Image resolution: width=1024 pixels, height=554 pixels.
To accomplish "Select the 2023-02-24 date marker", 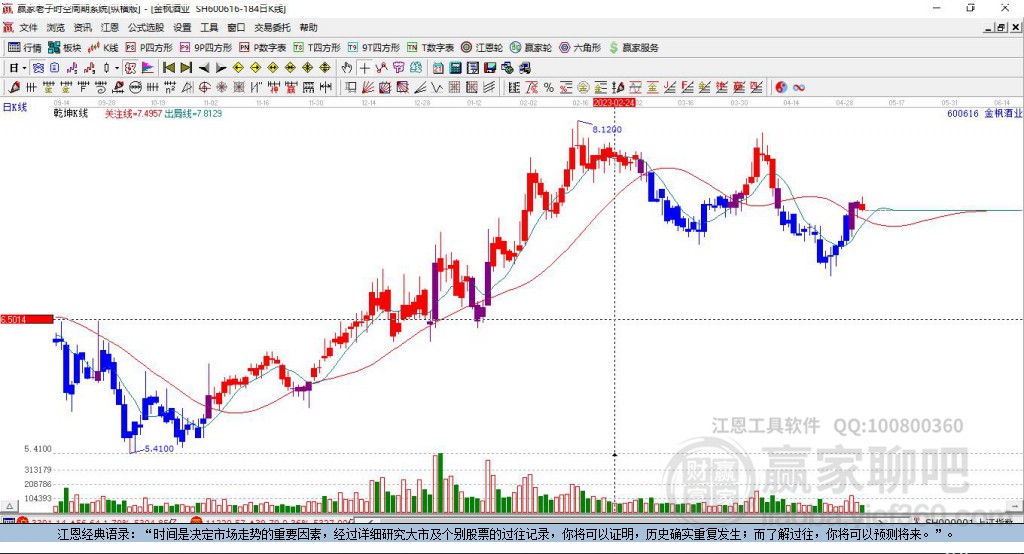I will tap(614, 103).
